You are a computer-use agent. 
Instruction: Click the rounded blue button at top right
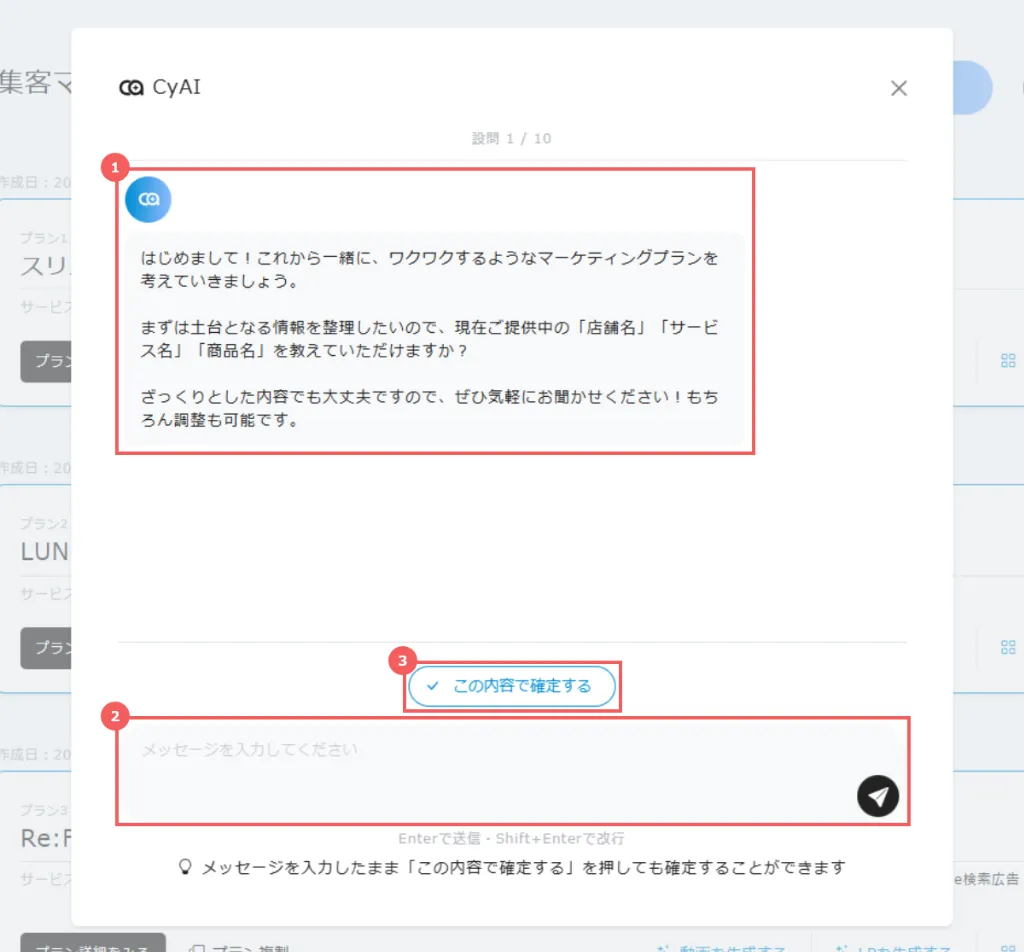(x=972, y=88)
